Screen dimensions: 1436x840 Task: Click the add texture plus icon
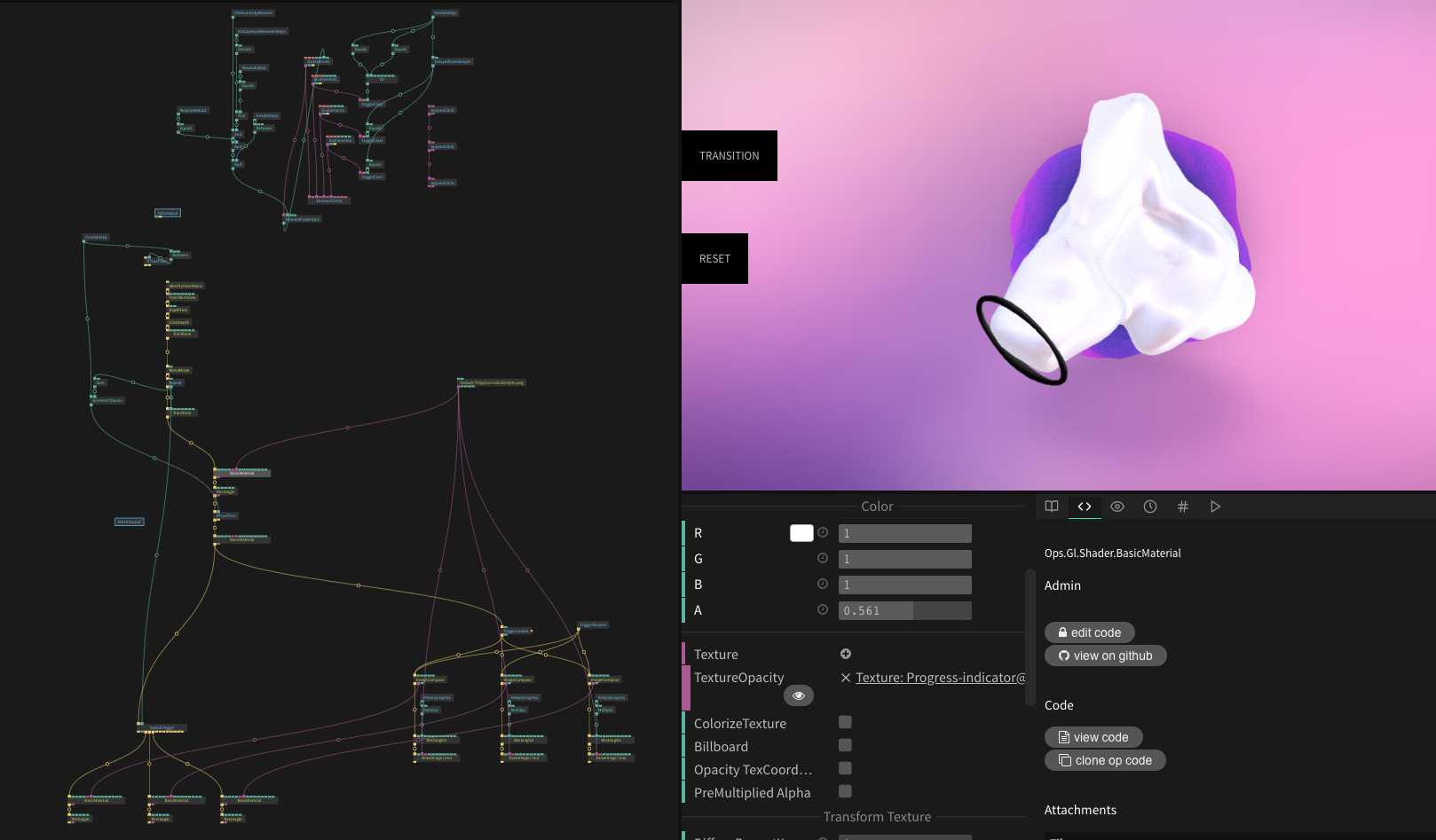pyautogui.click(x=844, y=654)
